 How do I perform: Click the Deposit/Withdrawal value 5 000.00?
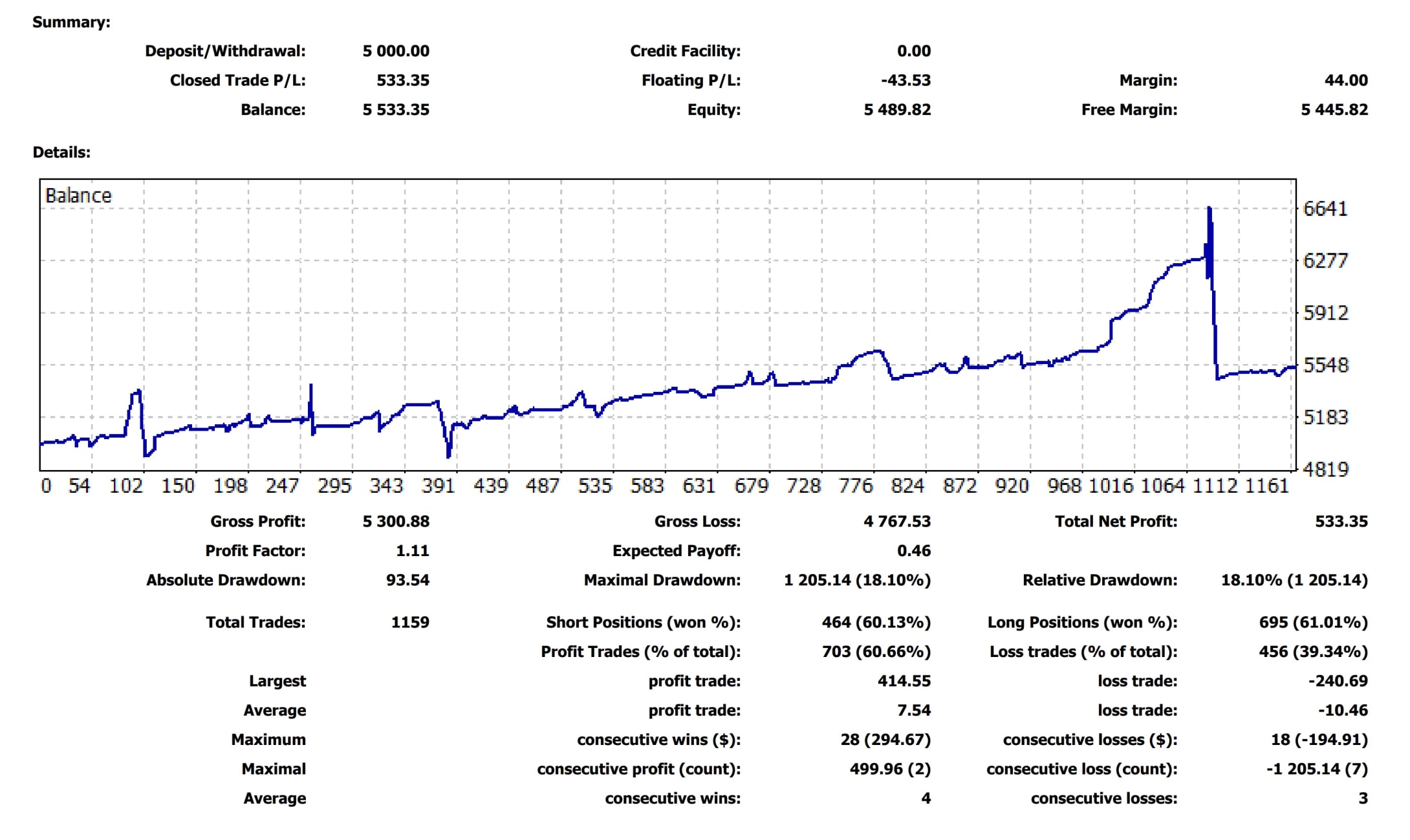396,50
